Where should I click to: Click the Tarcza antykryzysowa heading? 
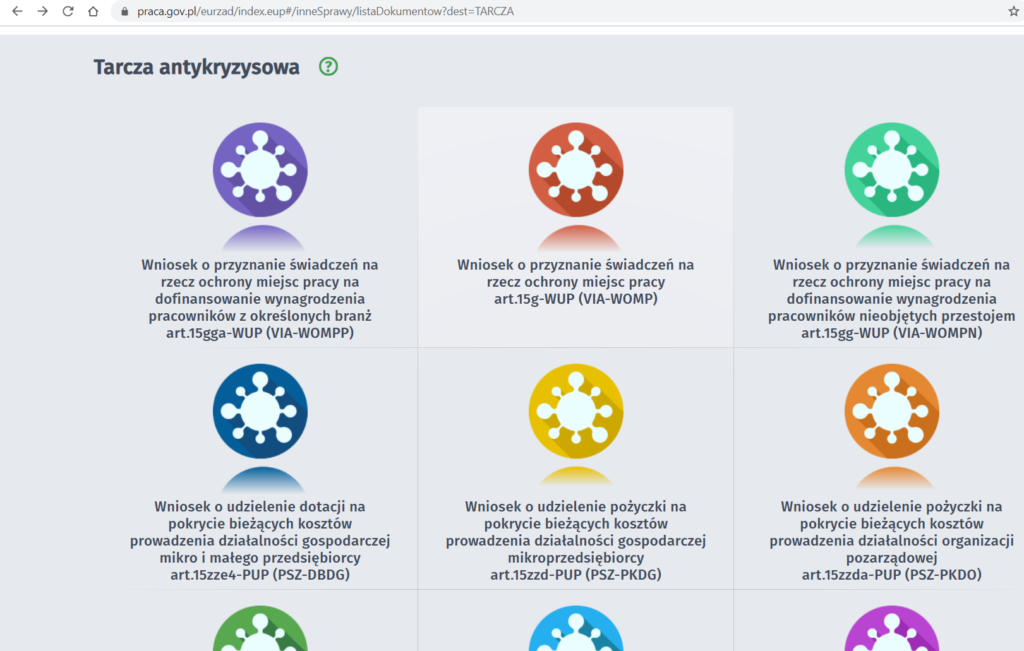pos(197,67)
